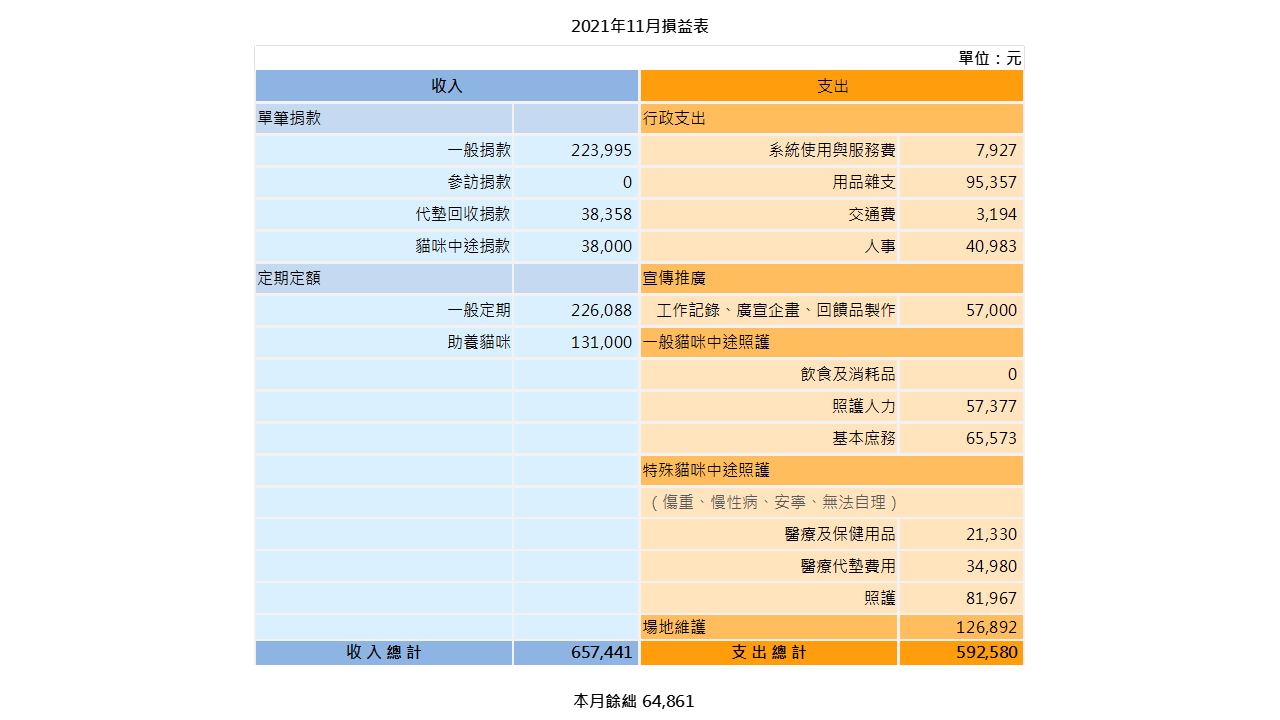
Task: Select the value 131,000
Action: (x=602, y=342)
